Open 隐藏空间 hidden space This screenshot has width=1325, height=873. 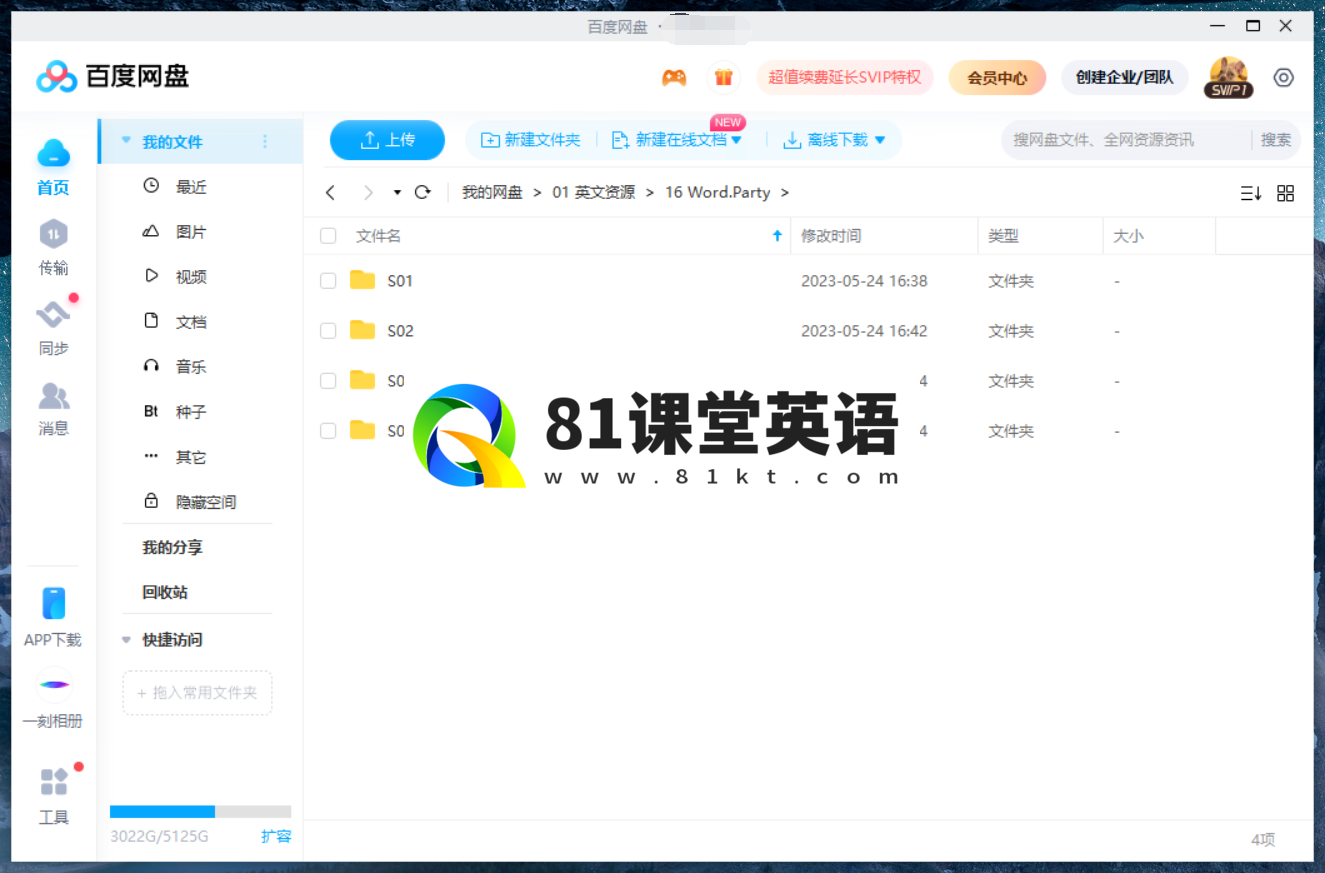pos(205,501)
